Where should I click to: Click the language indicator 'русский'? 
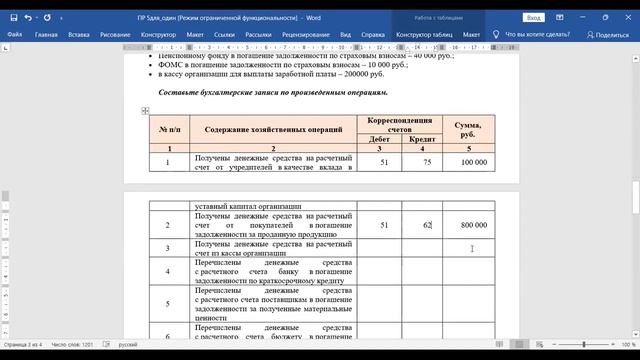[x=128, y=344]
